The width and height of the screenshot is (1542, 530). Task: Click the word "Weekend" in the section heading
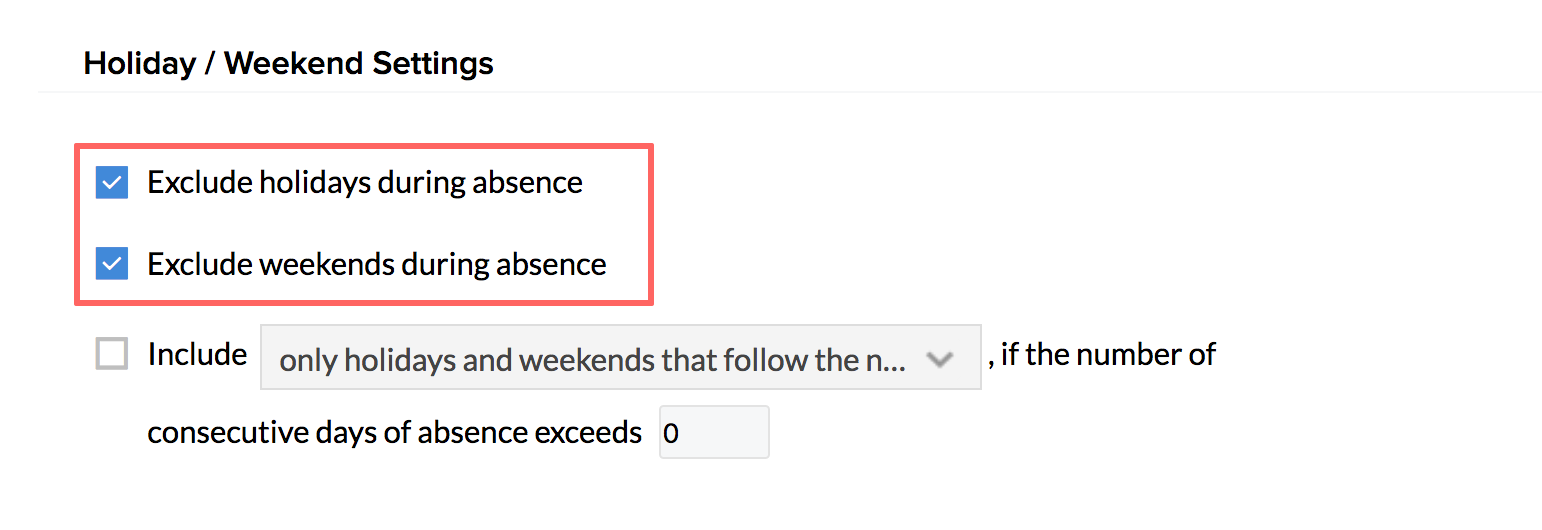click(x=294, y=64)
